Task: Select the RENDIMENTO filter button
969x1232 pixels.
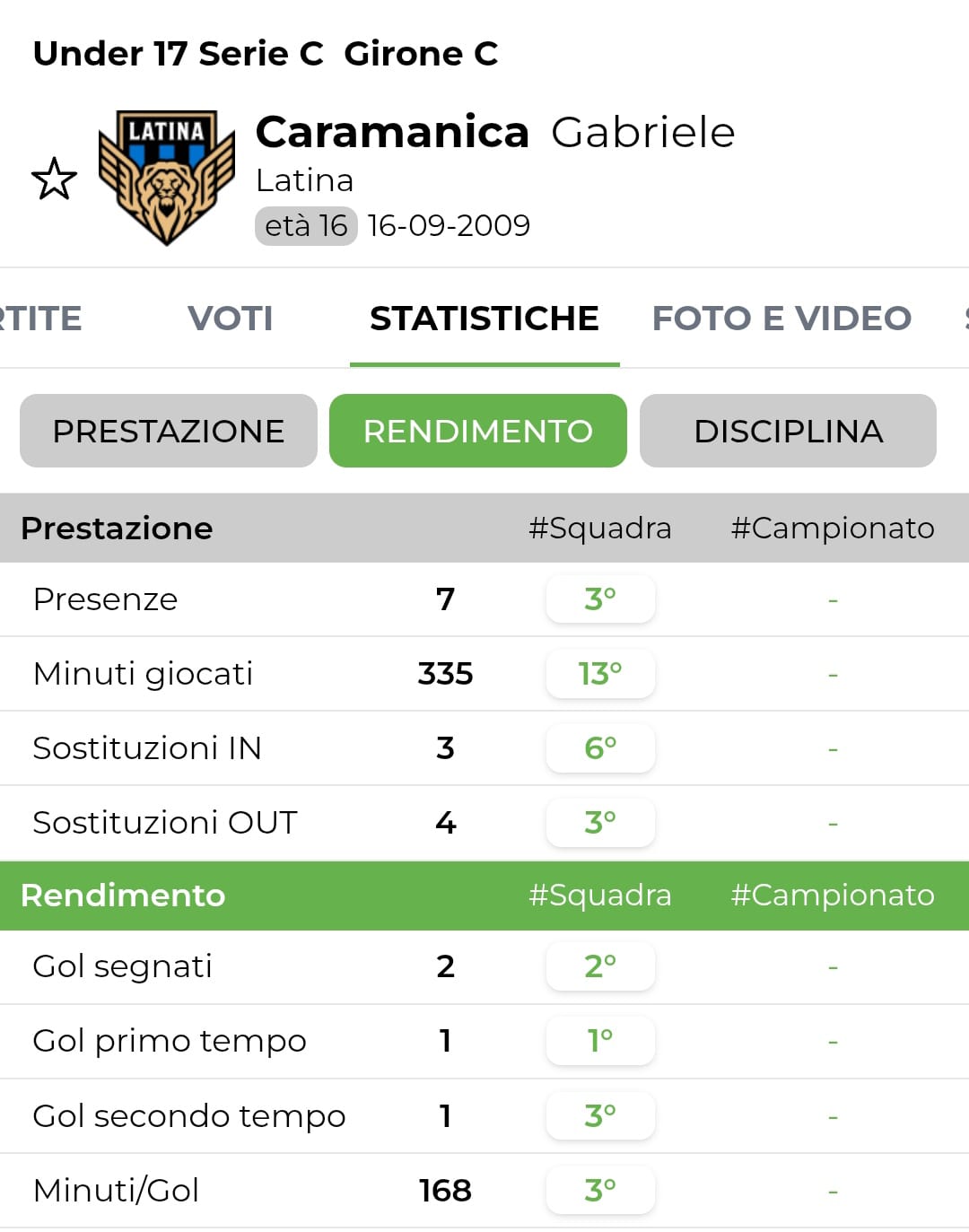Action: tap(477, 431)
